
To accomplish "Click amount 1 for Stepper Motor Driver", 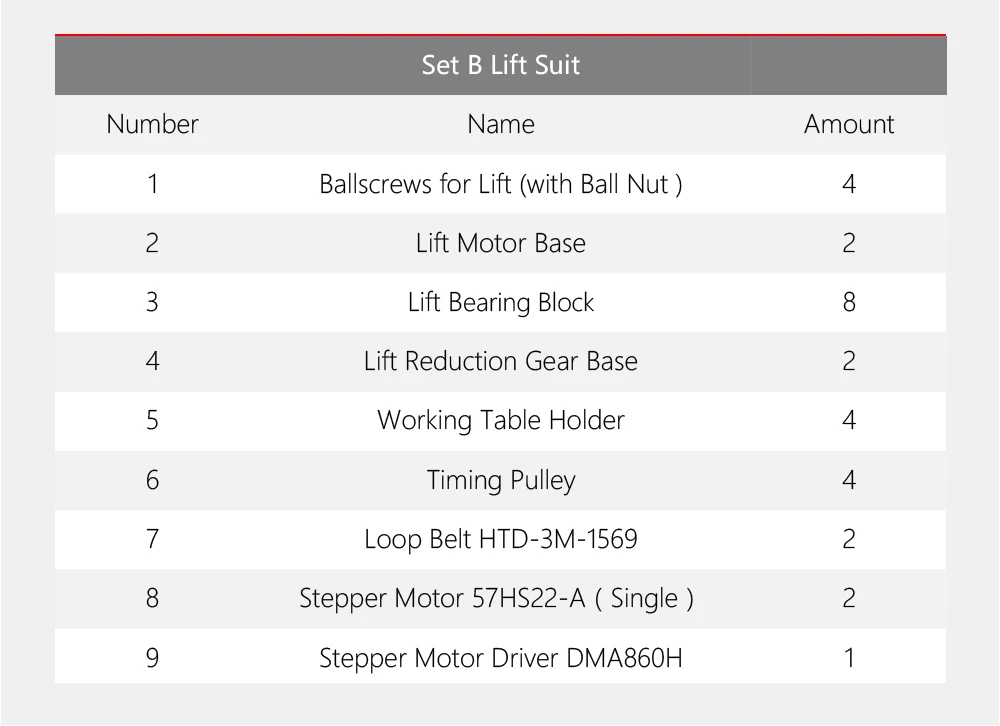I will click(849, 658).
